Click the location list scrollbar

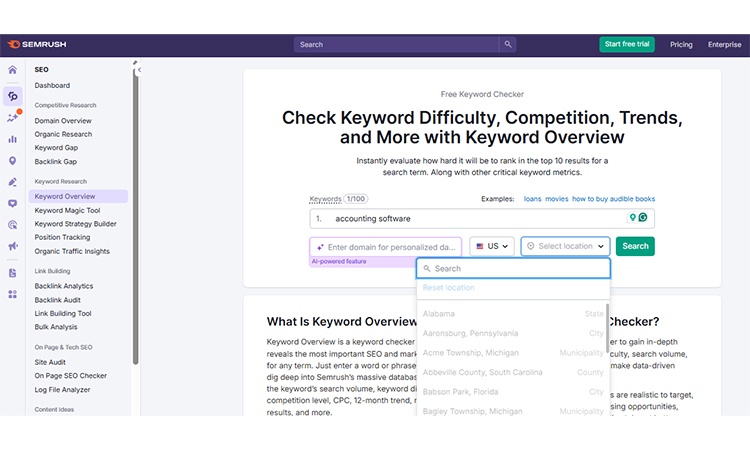pyautogui.click(x=607, y=328)
